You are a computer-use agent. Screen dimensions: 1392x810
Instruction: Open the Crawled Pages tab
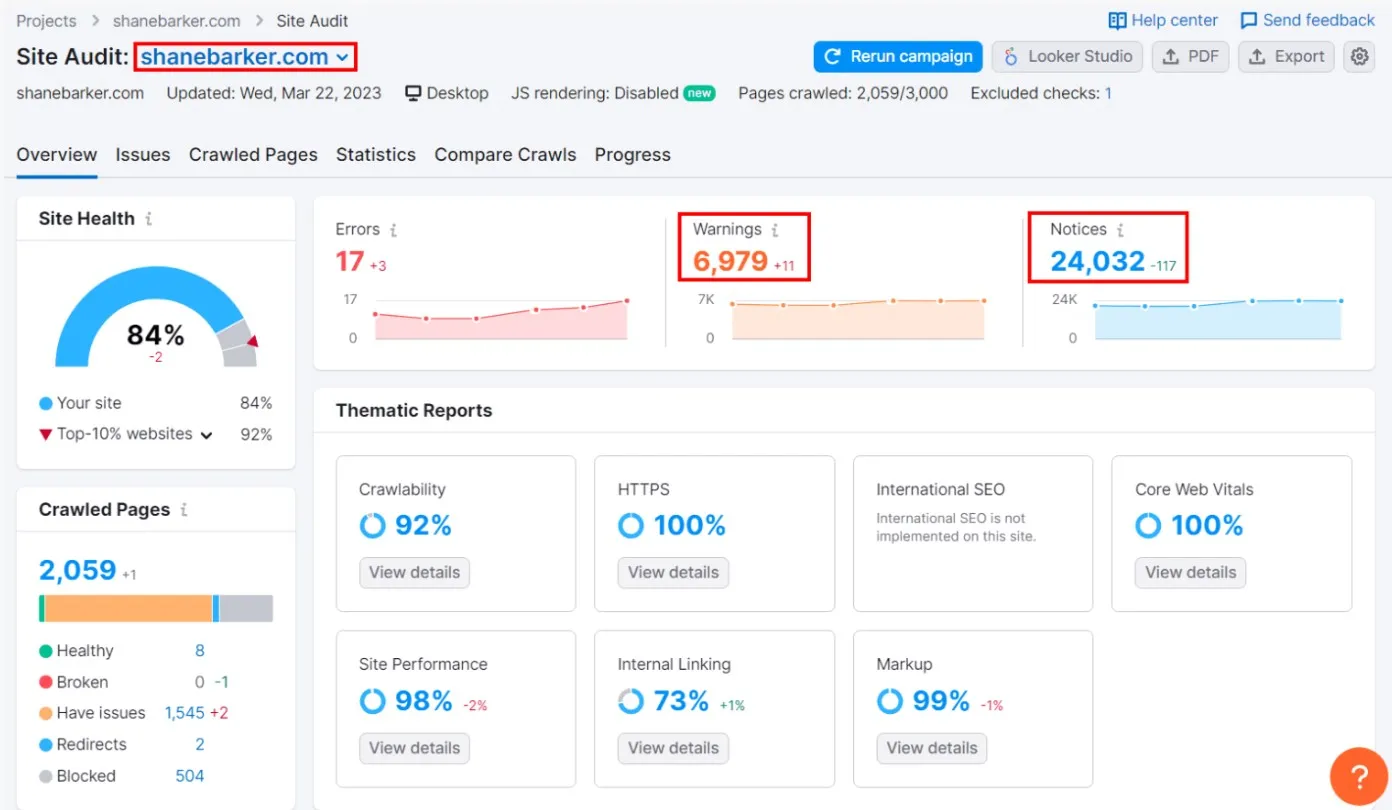pyautogui.click(x=253, y=155)
